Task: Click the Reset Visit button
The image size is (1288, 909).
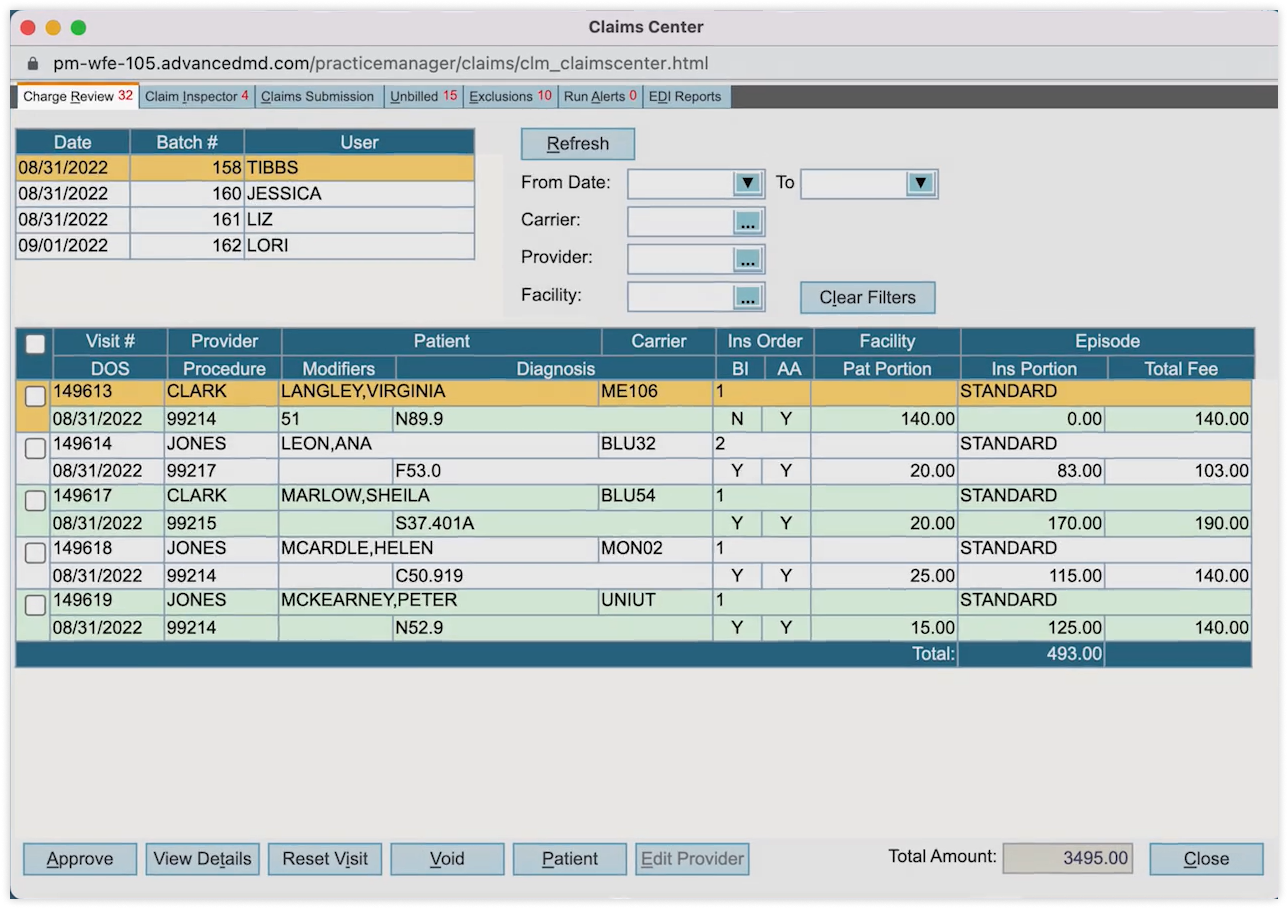Action: [x=325, y=859]
